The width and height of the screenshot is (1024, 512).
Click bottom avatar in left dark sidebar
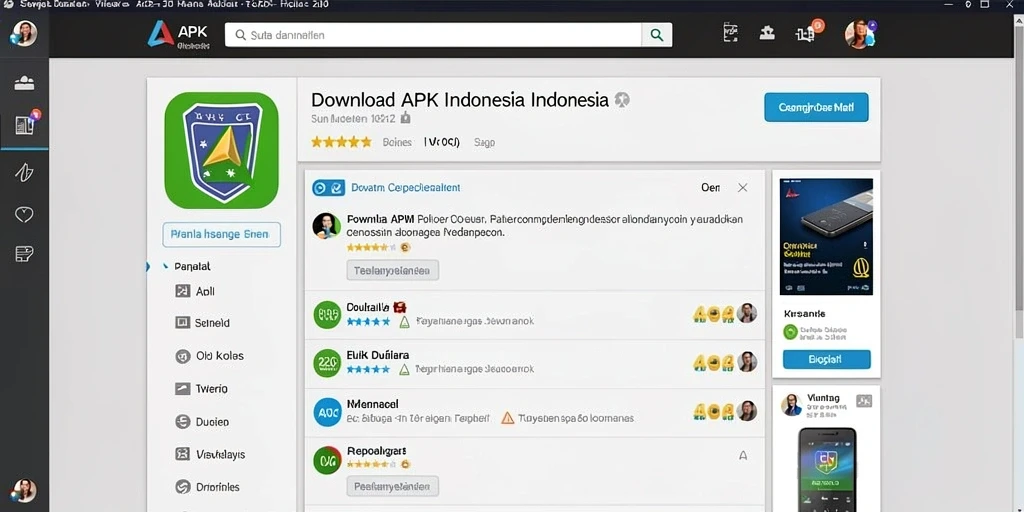(24, 490)
